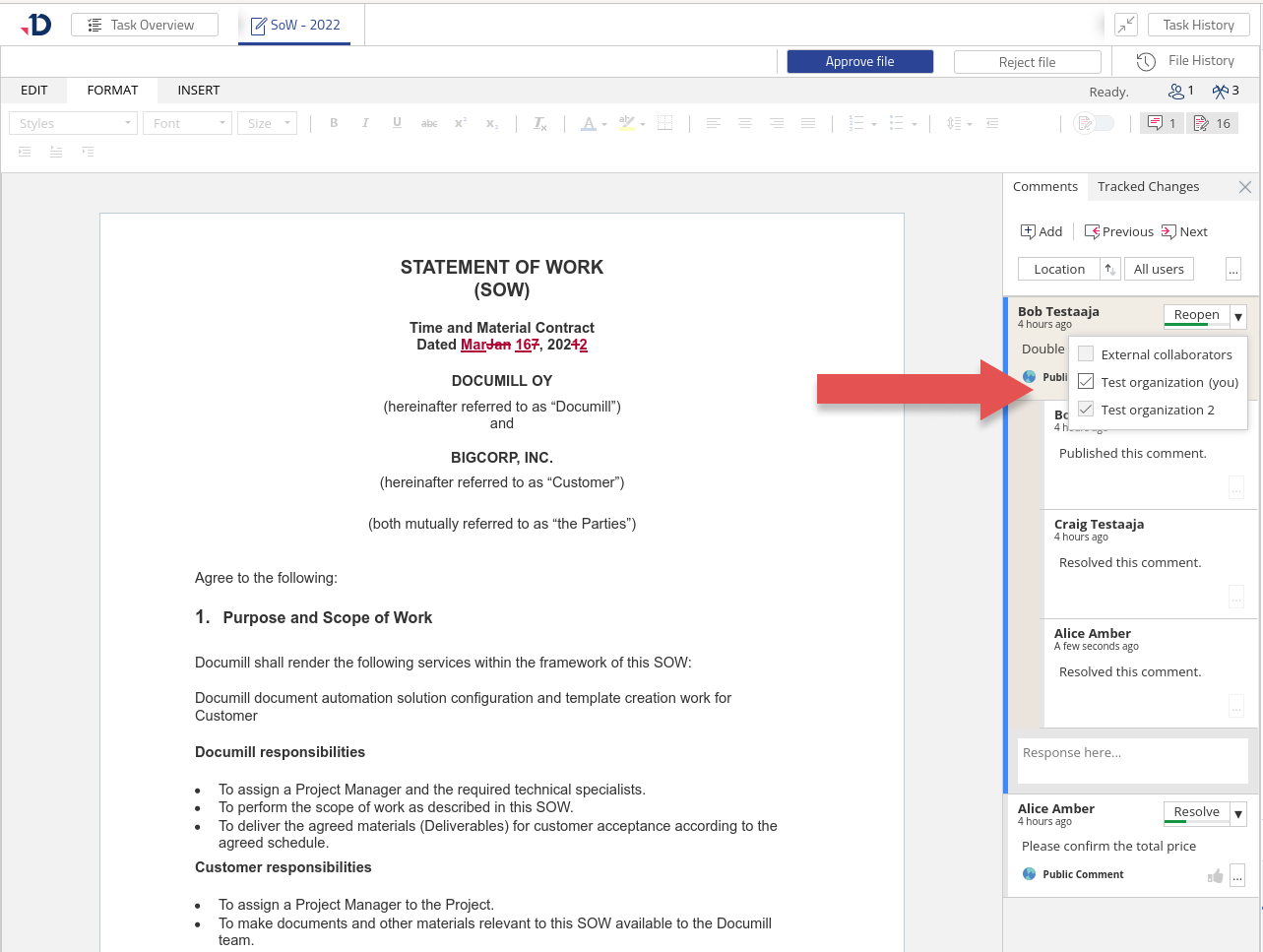Click the Reject file button
The height and width of the screenshot is (952, 1263).
point(1027,62)
